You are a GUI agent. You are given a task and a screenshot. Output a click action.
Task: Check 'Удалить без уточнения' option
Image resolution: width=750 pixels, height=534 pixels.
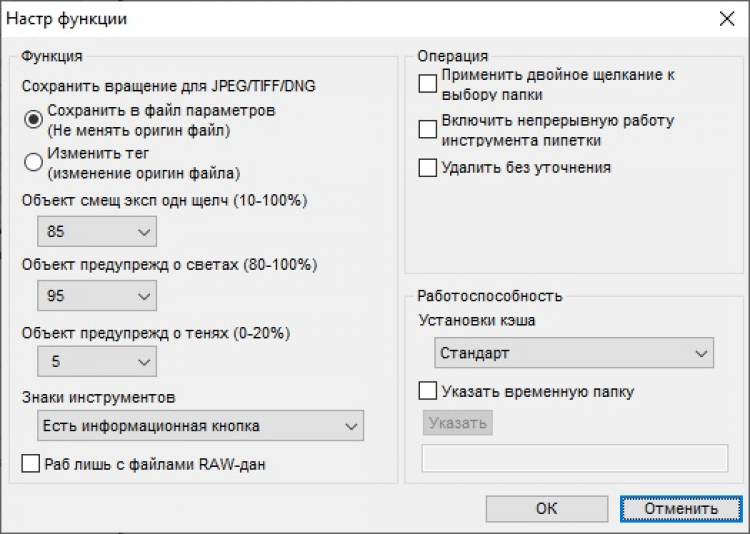click(428, 168)
